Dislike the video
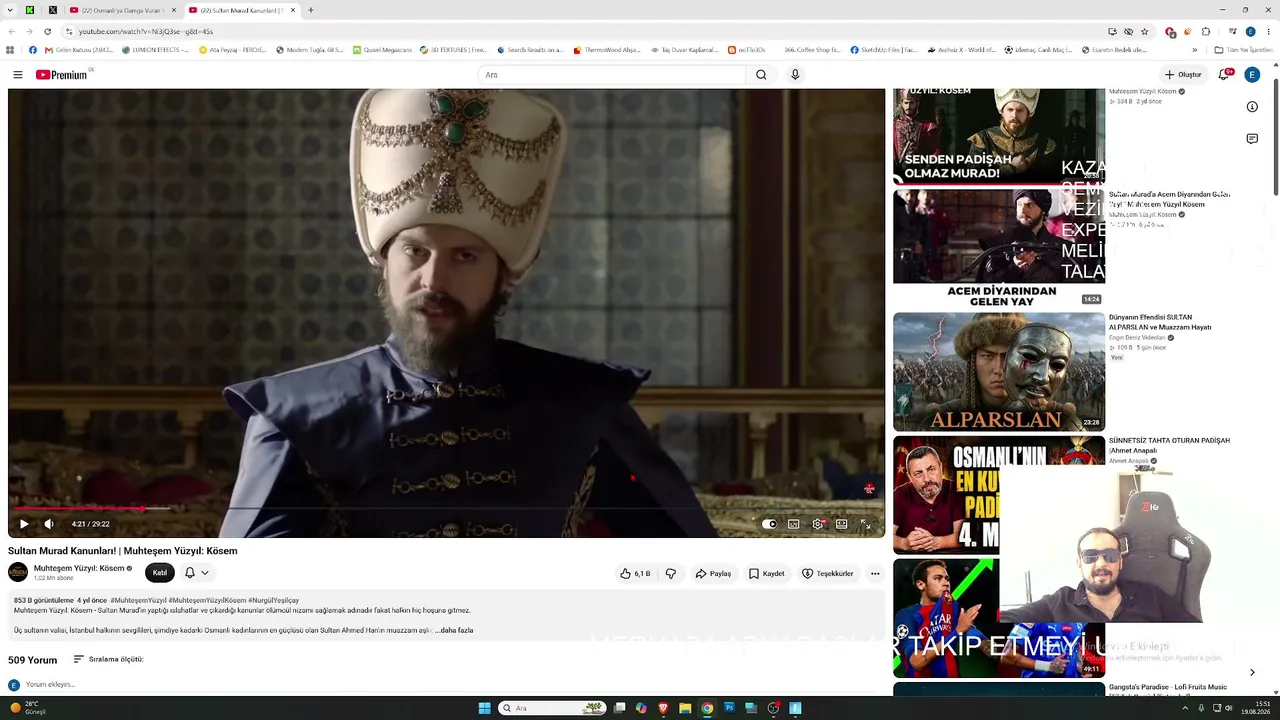The height and width of the screenshot is (720, 1280). tap(671, 574)
